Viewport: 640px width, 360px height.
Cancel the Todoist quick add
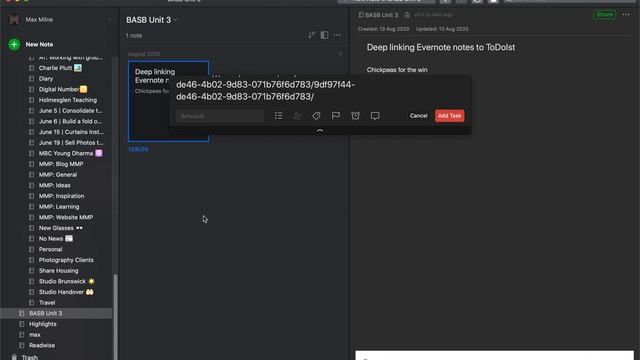[x=418, y=116]
